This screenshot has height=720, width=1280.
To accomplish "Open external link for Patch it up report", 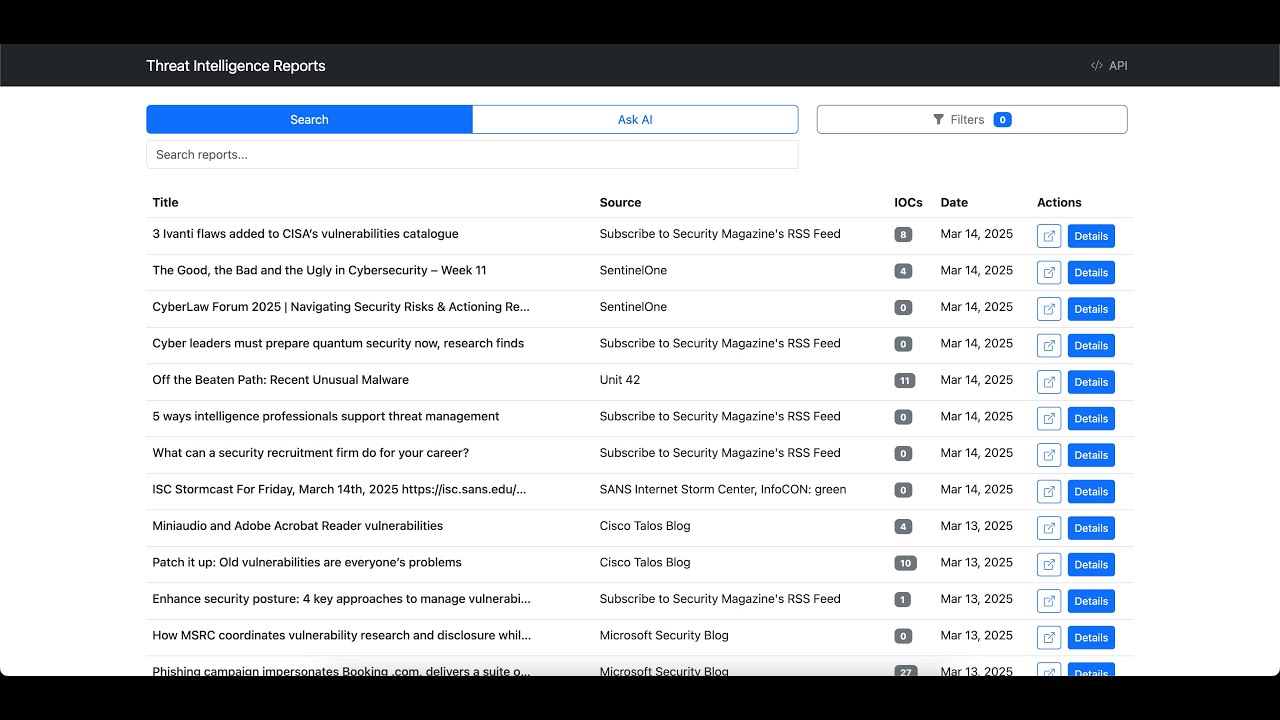I will 1049,564.
